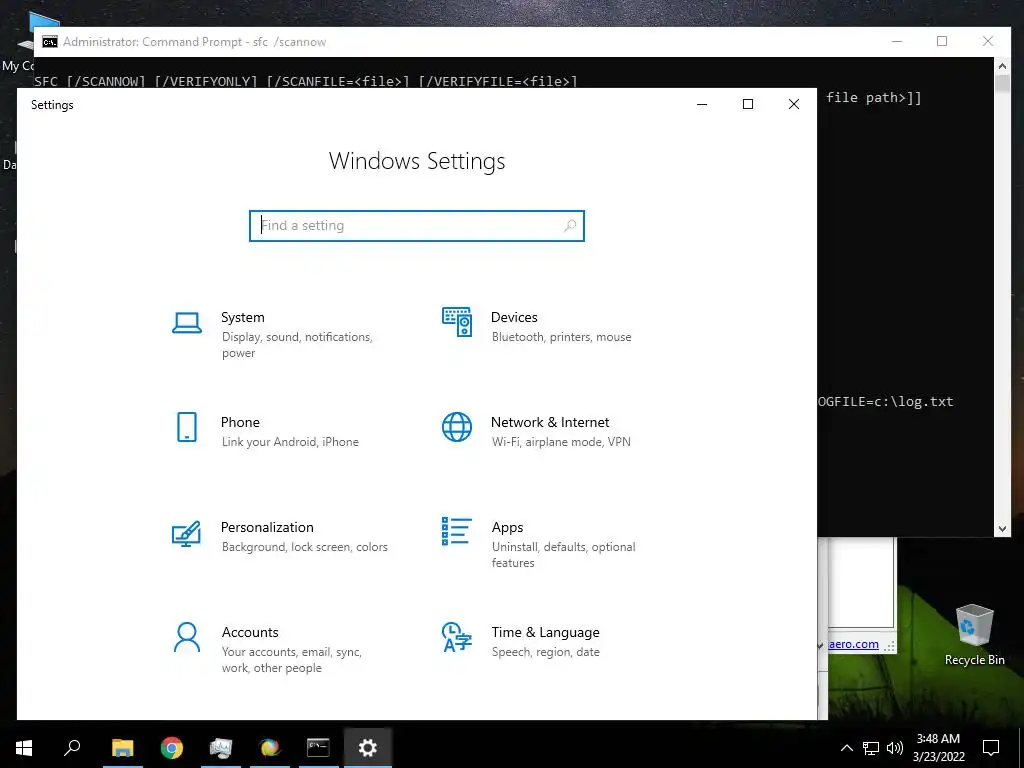The image size is (1024, 768).
Task: Close the Settings window
Action: (x=793, y=104)
